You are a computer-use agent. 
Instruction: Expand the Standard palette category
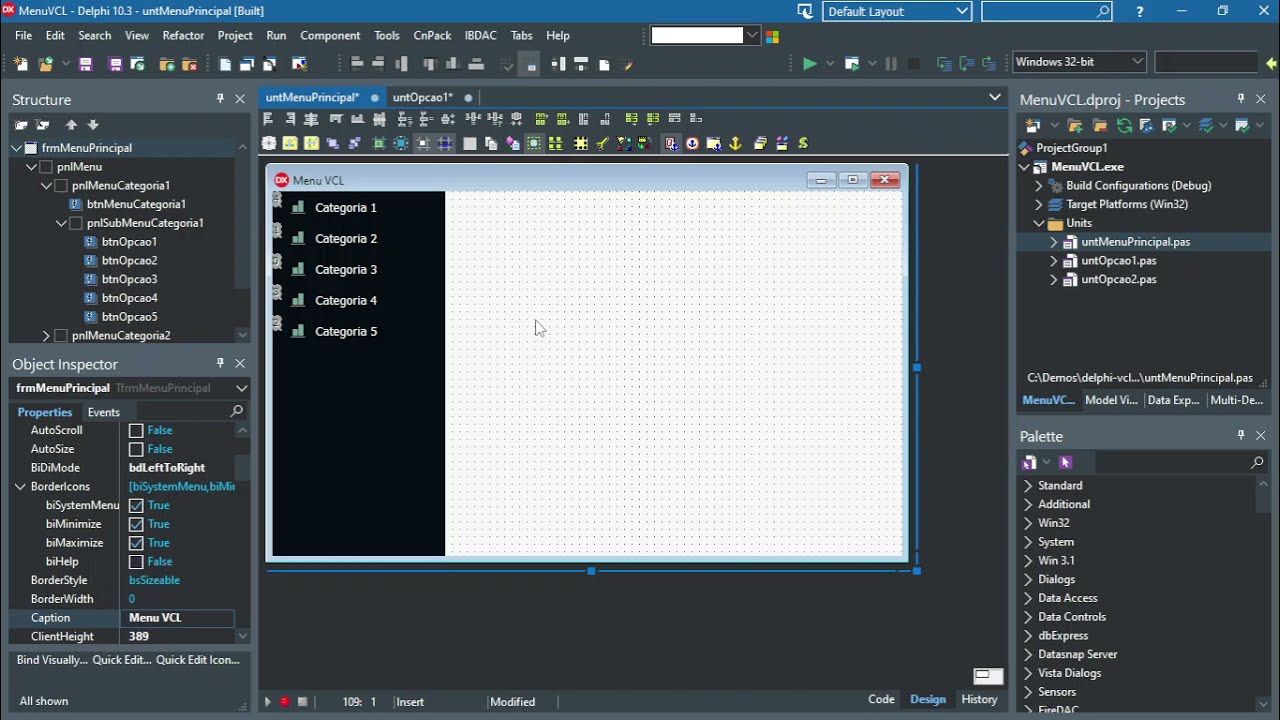click(x=1028, y=486)
